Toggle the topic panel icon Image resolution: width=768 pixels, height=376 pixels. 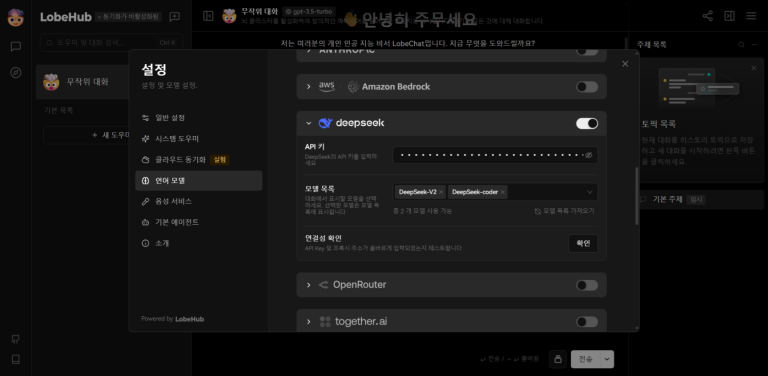click(729, 16)
